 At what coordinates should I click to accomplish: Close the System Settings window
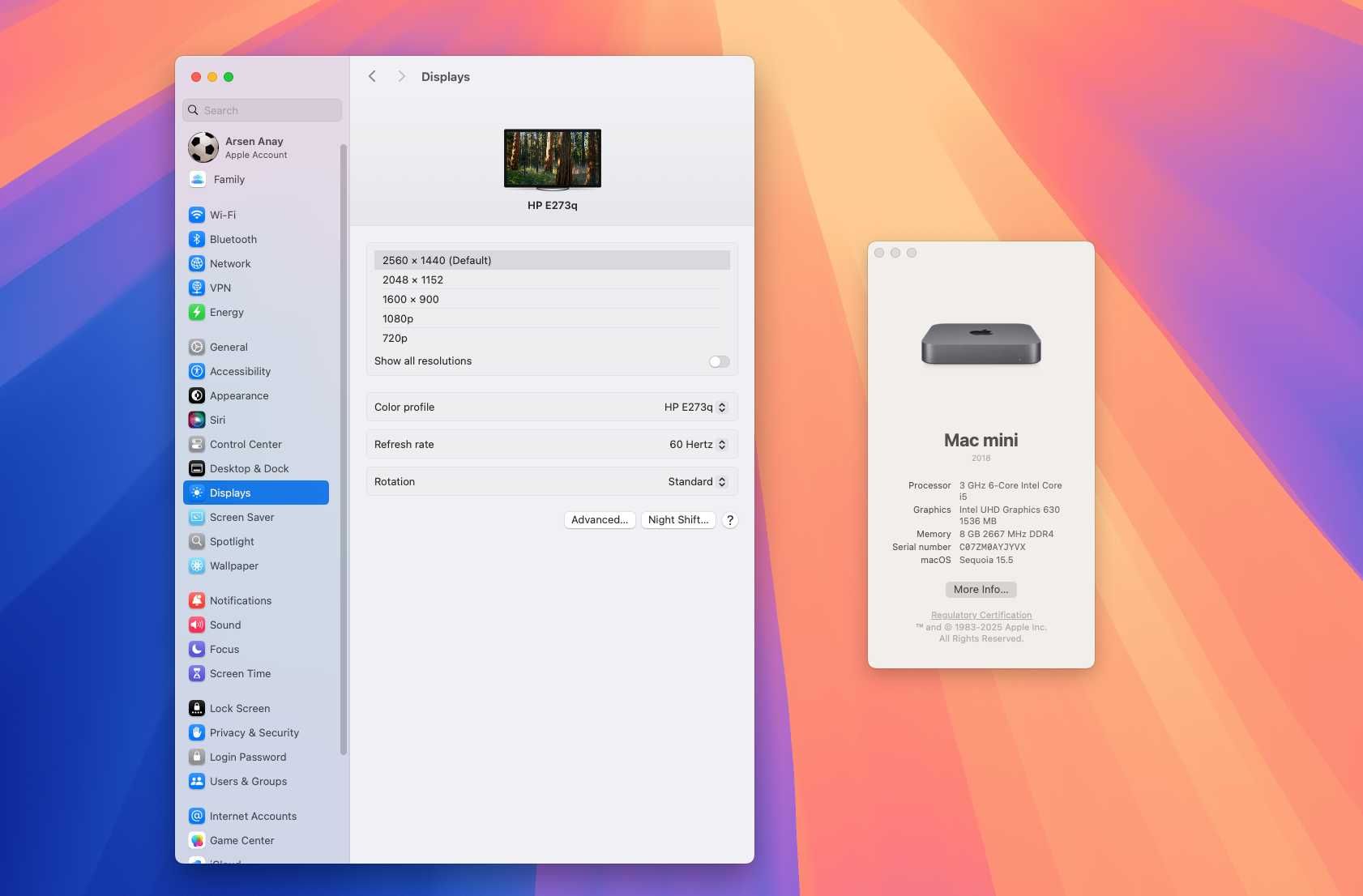(196, 77)
